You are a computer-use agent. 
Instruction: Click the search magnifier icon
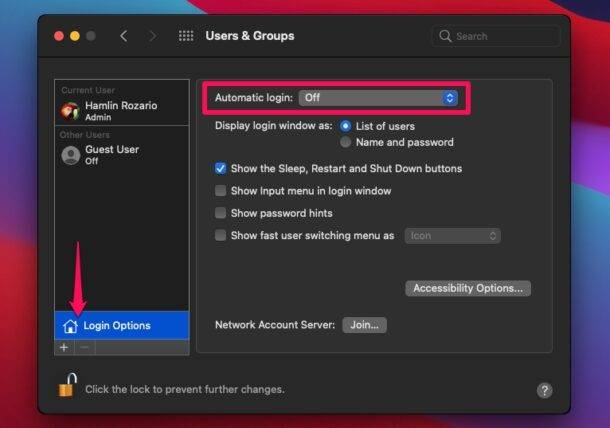point(445,36)
